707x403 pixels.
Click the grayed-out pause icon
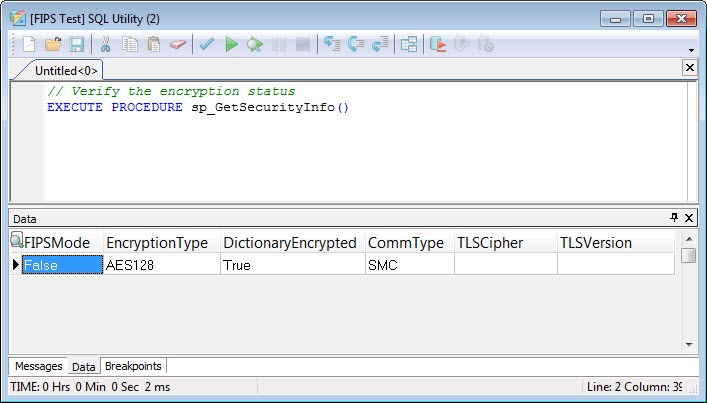click(279, 44)
